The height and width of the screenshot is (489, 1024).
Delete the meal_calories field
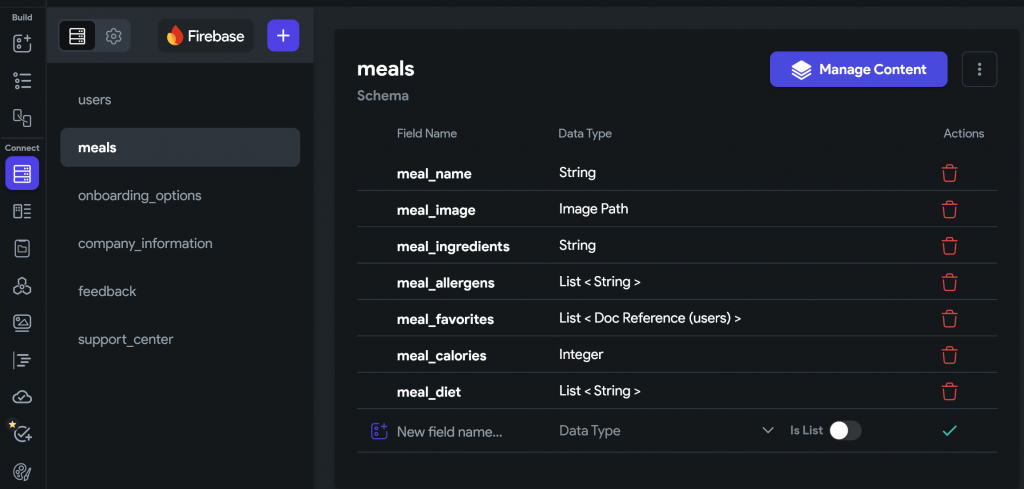pyautogui.click(x=949, y=355)
